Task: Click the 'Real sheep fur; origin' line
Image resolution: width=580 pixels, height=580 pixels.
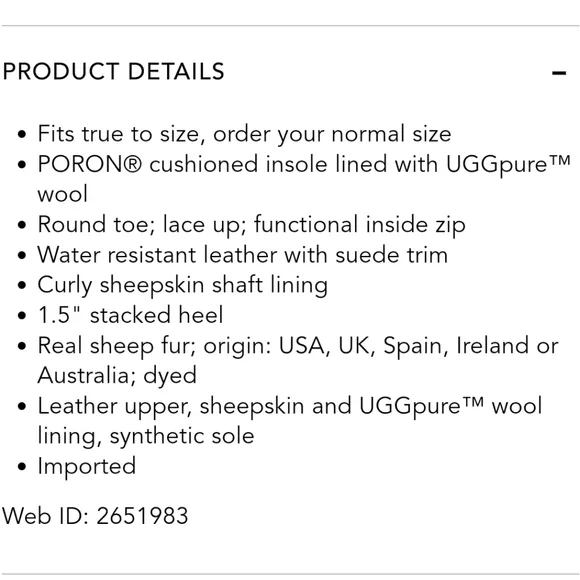Action: 298,346
